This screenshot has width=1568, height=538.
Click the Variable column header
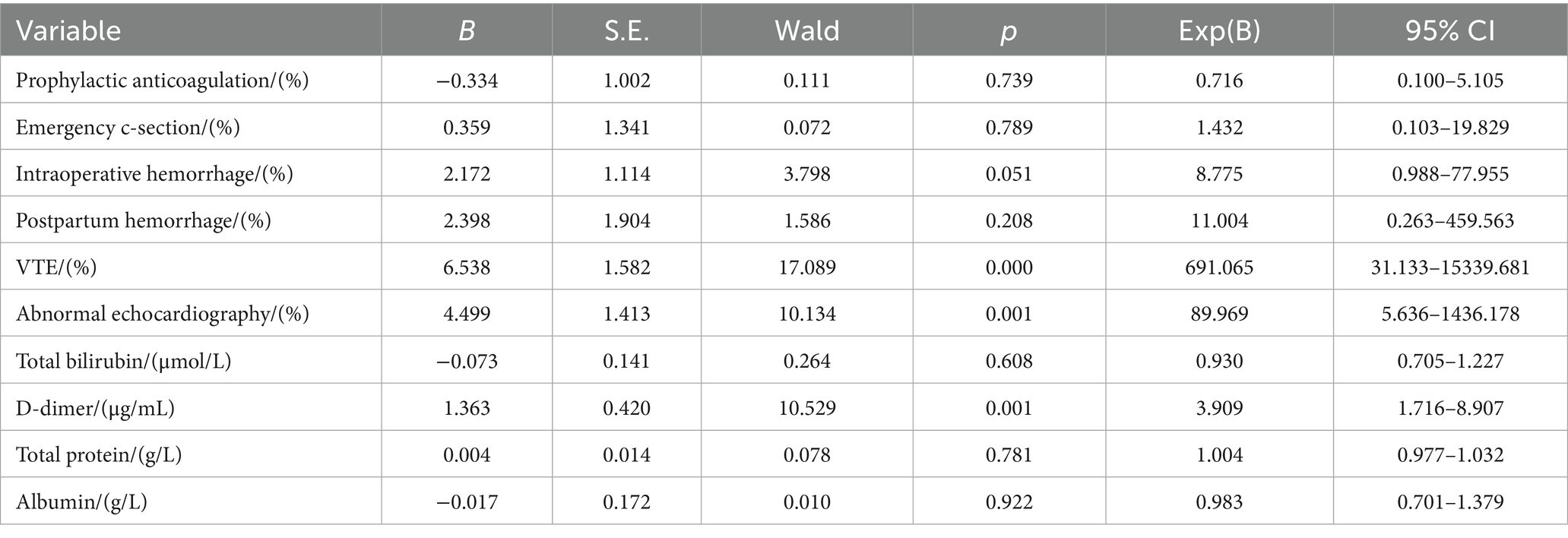click(68, 31)
